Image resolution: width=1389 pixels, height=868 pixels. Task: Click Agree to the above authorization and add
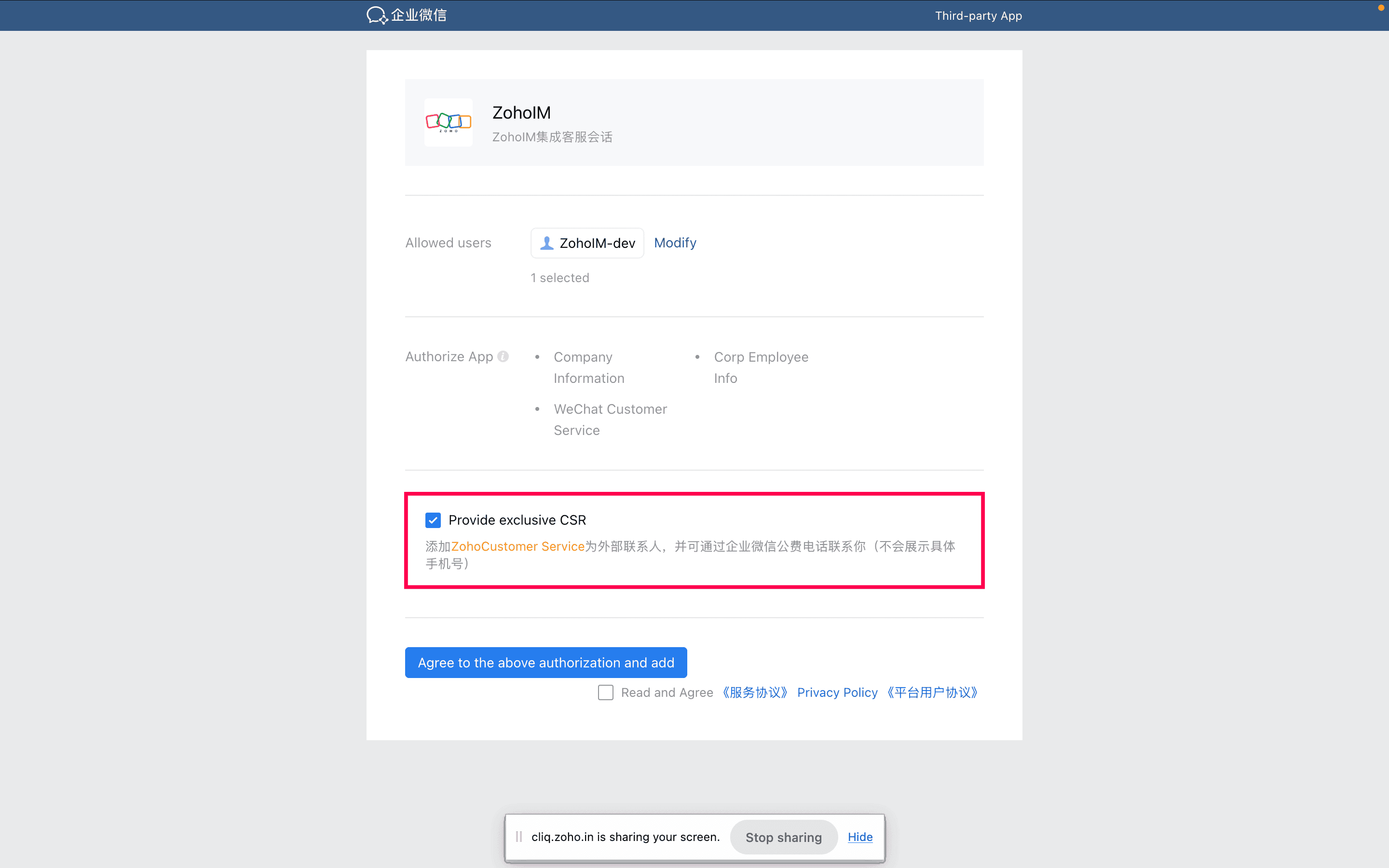[x=546, y=663]
